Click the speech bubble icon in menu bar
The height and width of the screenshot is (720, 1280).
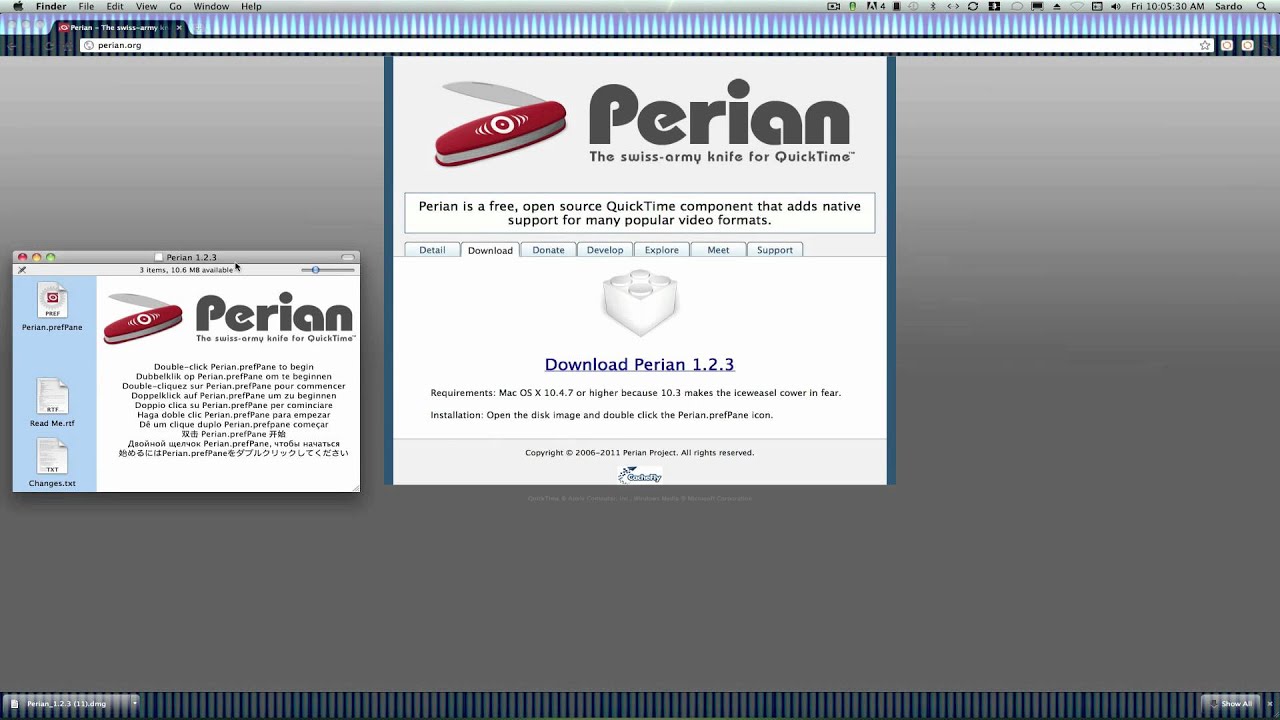coord(1017,6)
